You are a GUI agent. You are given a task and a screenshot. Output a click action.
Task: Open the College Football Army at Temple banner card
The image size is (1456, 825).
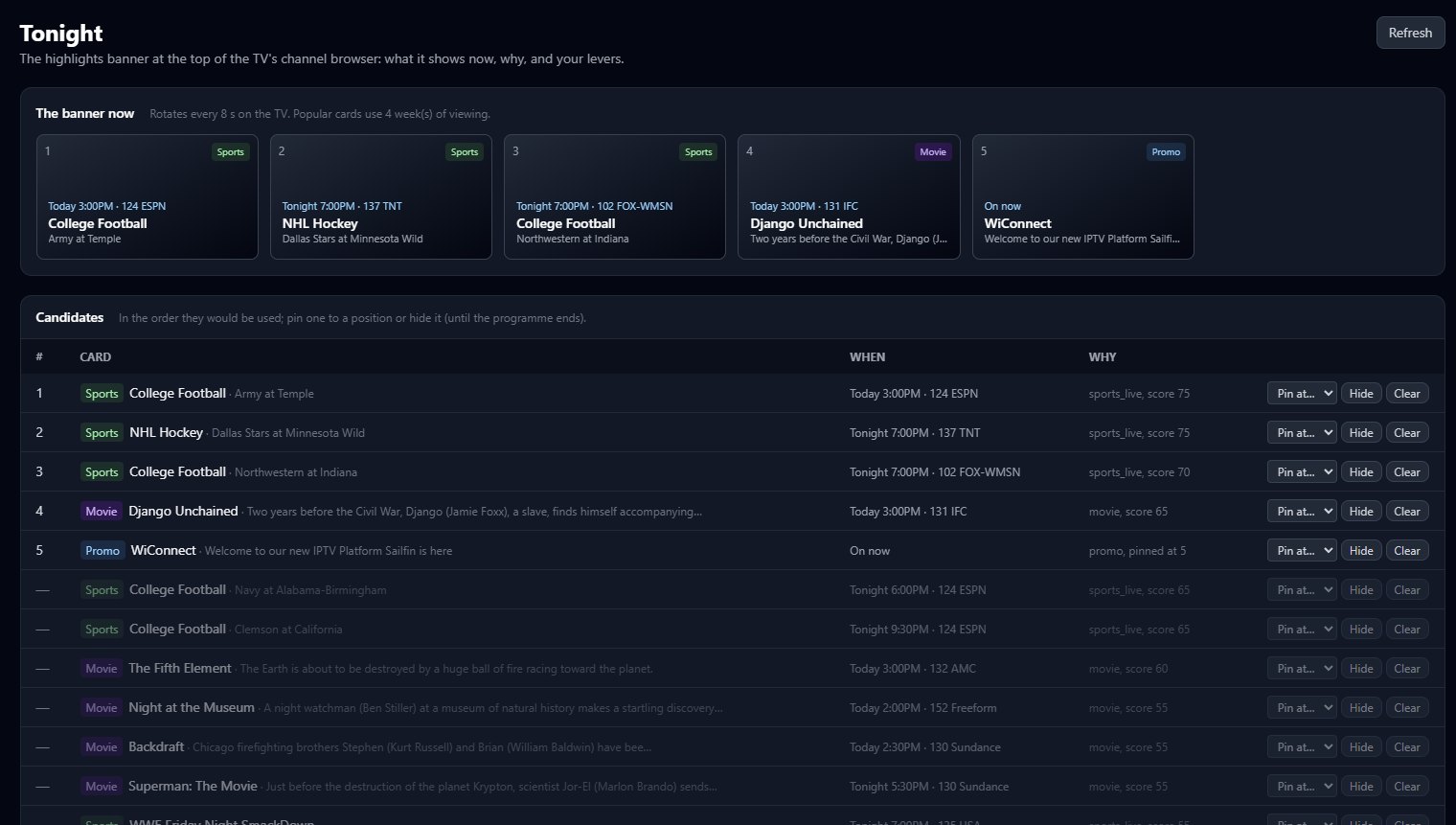[148, 196]
